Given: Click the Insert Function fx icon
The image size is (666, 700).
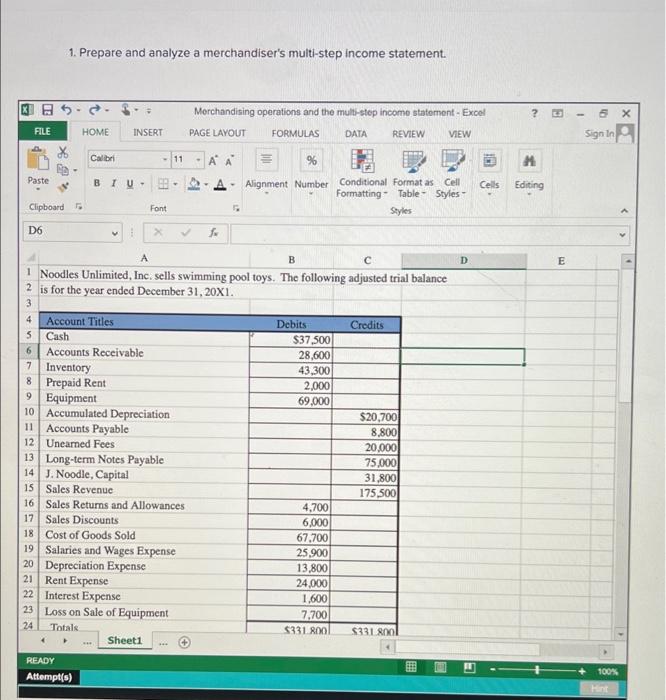Looking at the screenshot, I should (213, 232).
